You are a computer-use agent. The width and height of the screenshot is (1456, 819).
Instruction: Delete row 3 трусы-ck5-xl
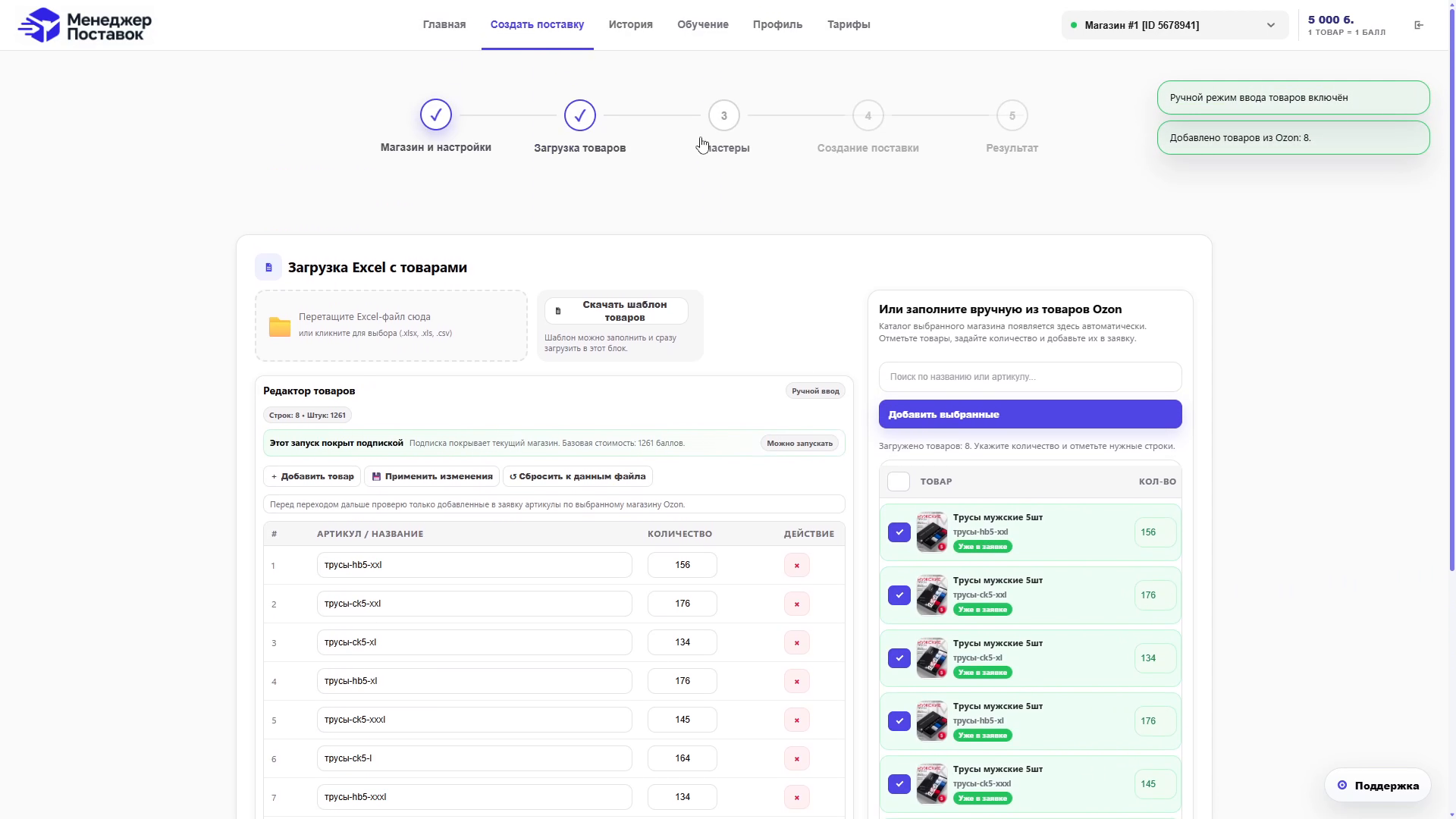(797, 642)
